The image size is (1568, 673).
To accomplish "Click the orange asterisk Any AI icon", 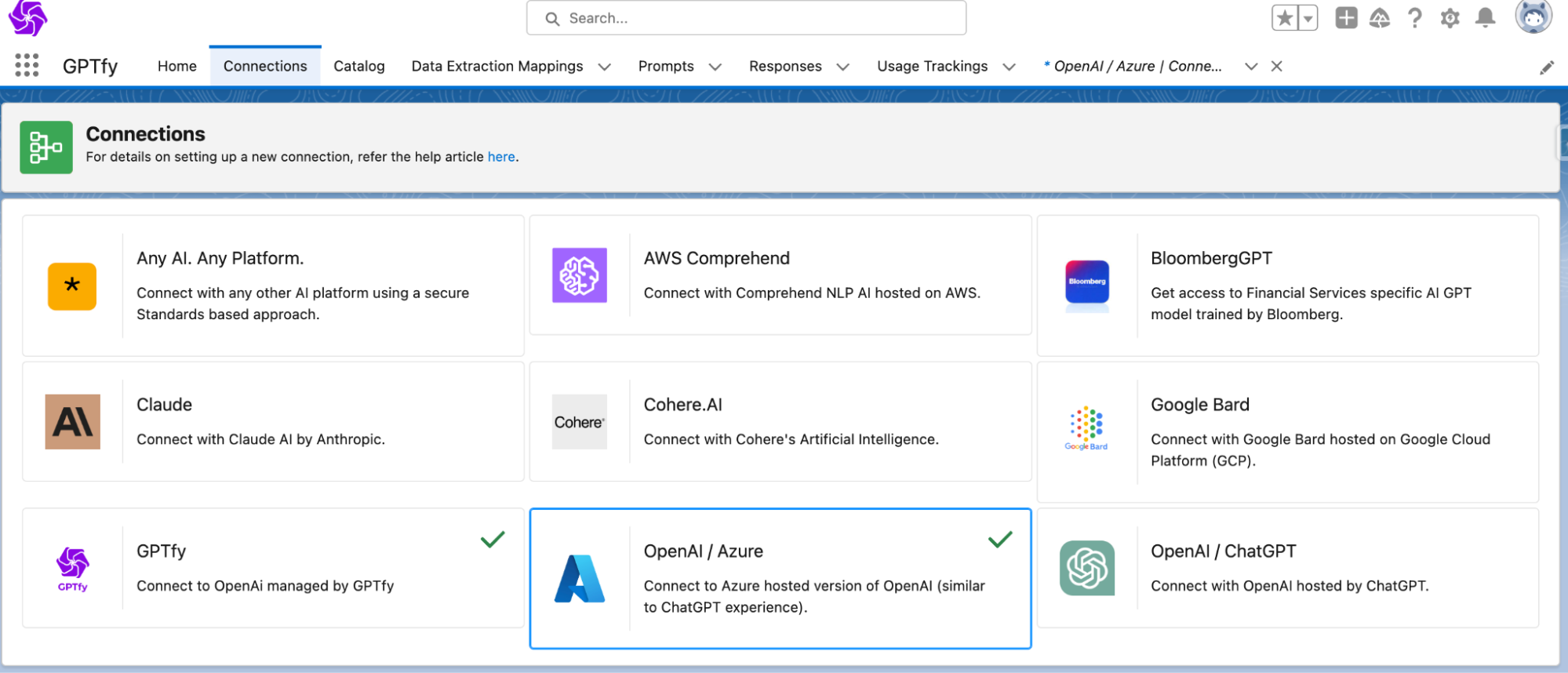I will coord(72,286).
